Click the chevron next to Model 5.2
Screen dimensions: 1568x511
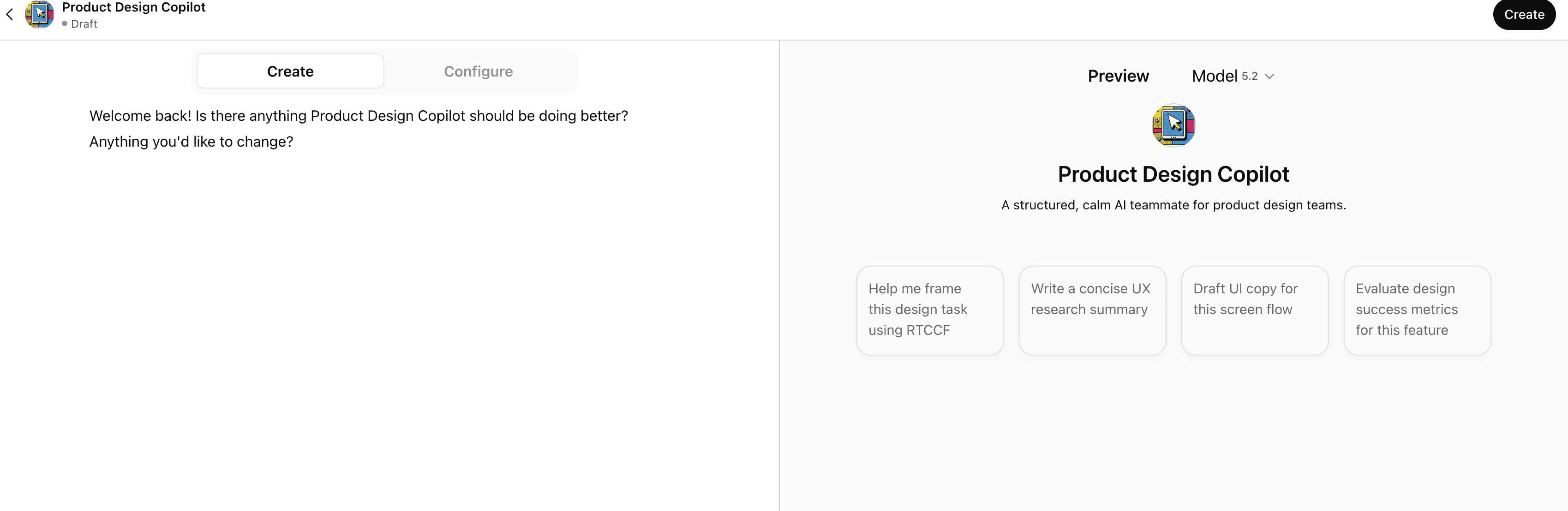click(1269, 77)
